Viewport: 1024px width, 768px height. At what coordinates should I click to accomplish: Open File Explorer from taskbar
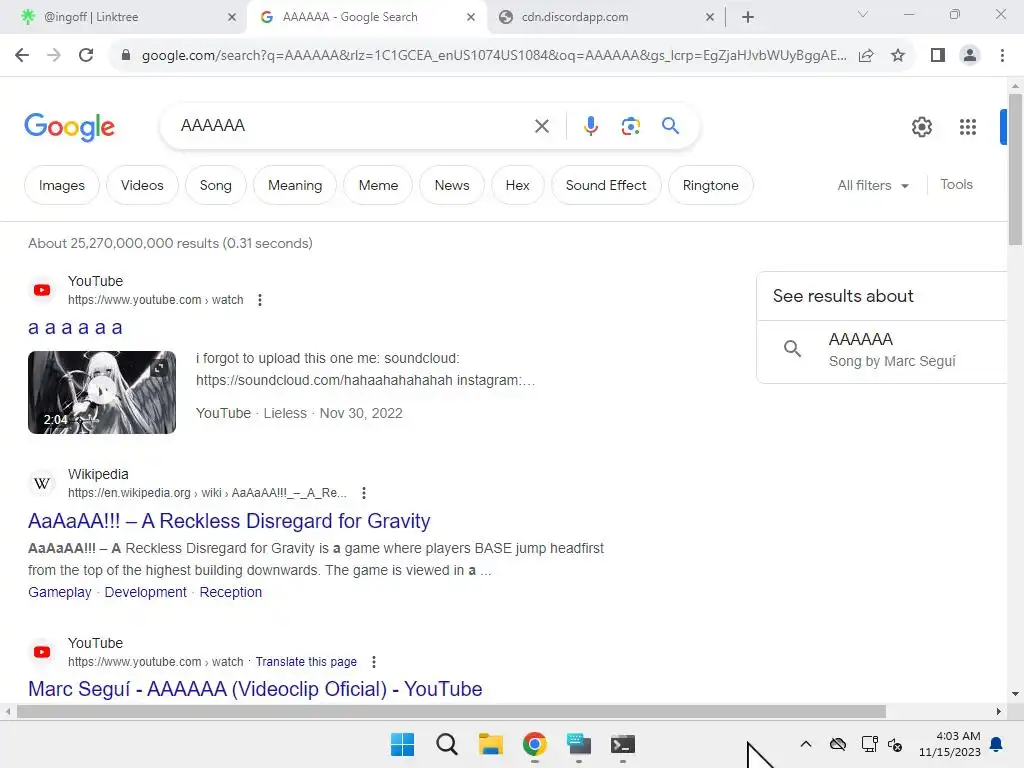(x=490, y=744)
